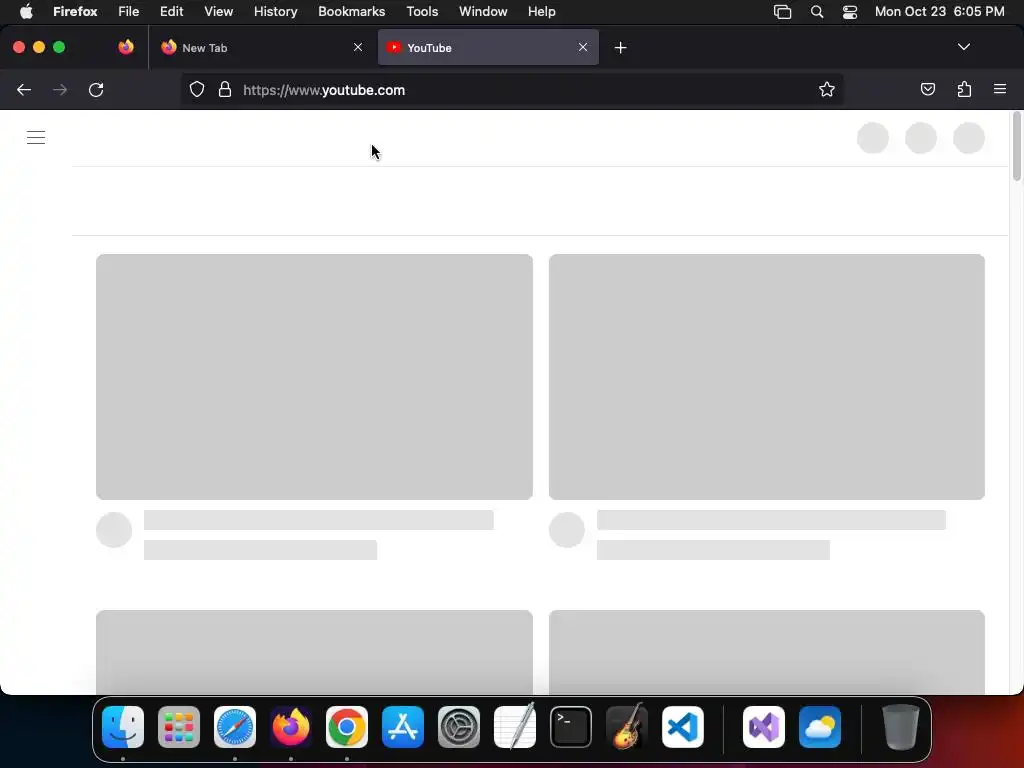Go back to the previous page

click(x=24, y=89)
